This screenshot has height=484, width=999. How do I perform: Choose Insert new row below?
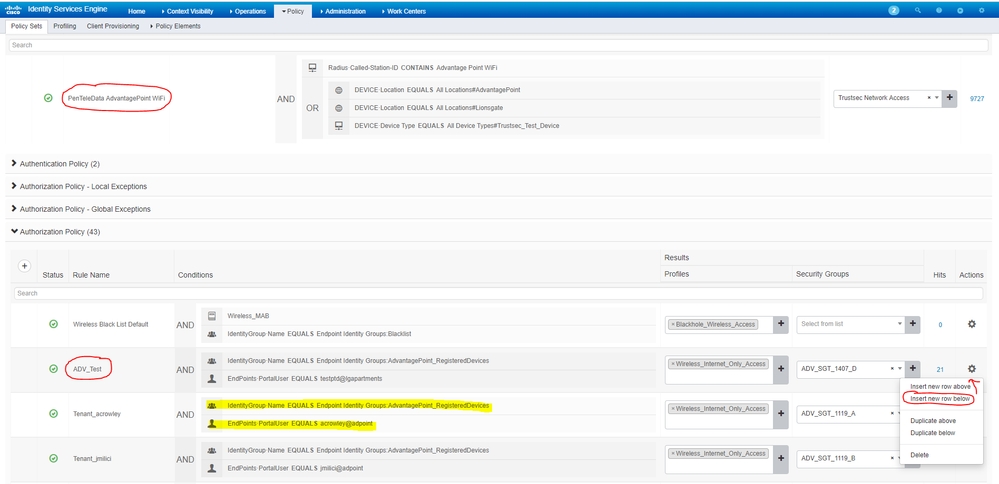click(x=940, y=399)
